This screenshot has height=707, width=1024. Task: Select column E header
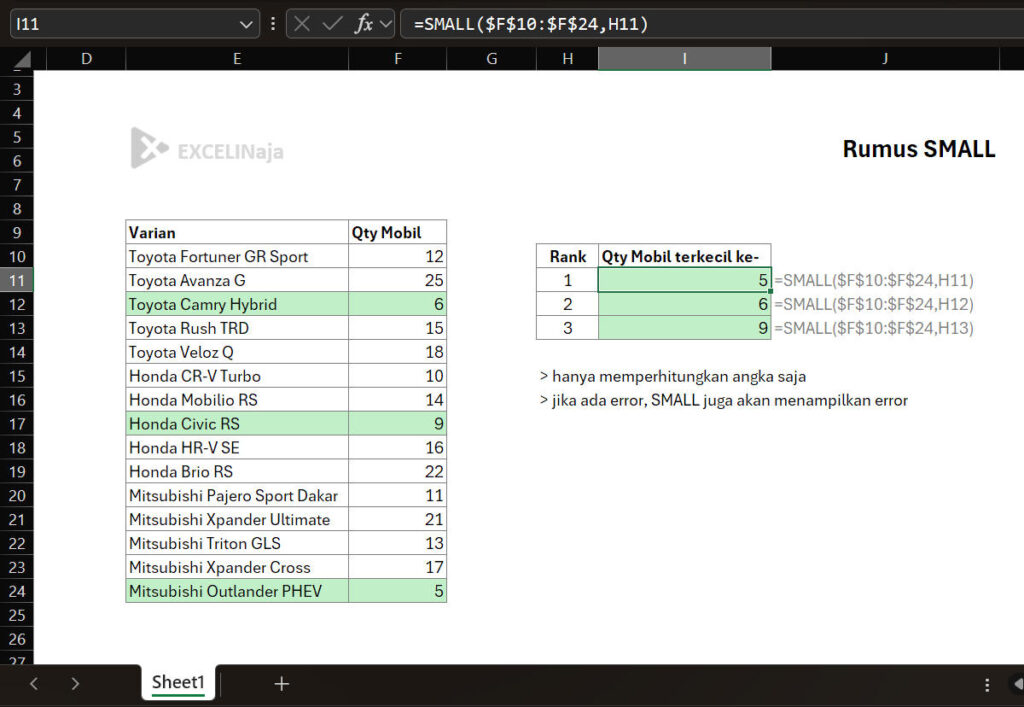[x=237, y=59]
